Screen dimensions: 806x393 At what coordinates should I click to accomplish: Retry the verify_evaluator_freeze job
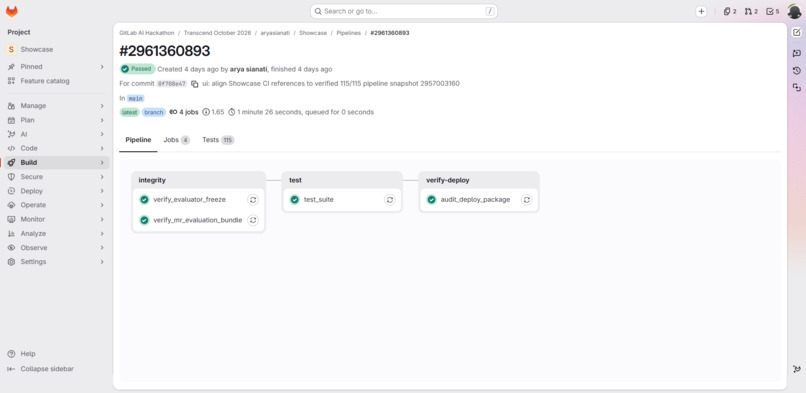pyautogui.click(x=252, y=199)
